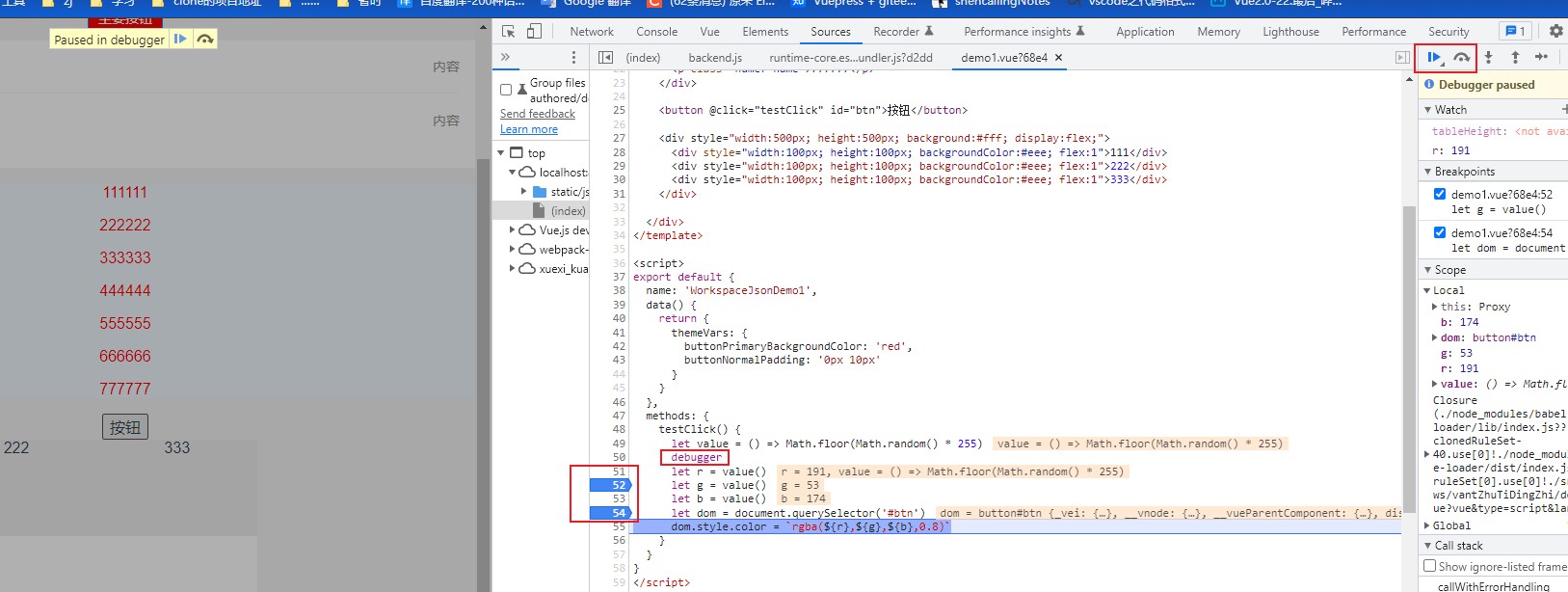The image size is (1568, 592).
Task: Select the inspect element picker icon
Action: pyautogui.click(x=509, y=31)
